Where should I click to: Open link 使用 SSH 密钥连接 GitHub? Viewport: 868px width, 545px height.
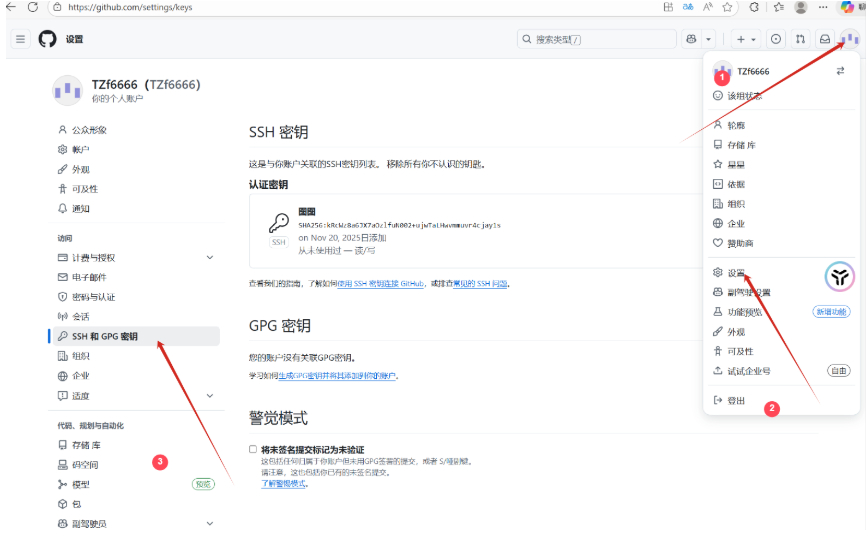click(x=380, y=284)
